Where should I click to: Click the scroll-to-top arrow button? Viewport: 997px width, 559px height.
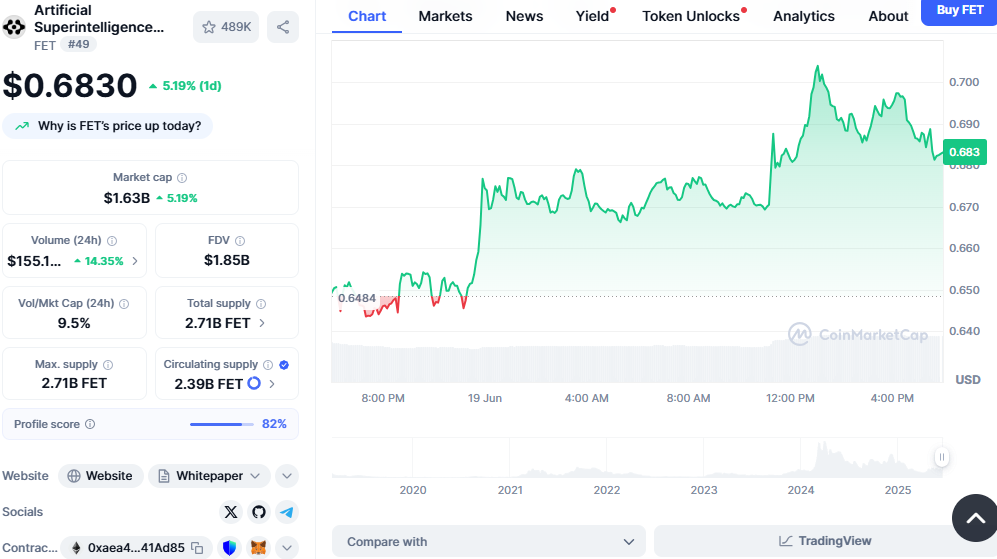pyautogui.click(x=975, y=518)
